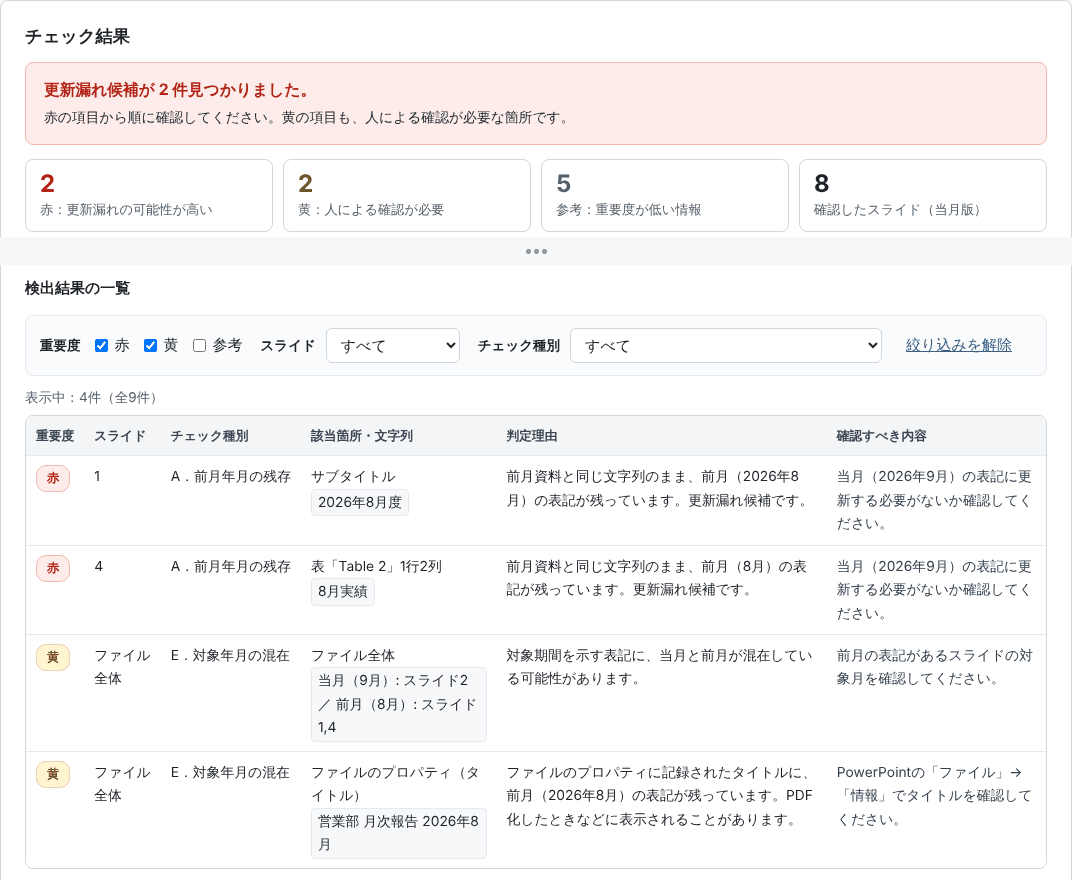This screenshot has width=1072, height=880.
Task: Click the reason text 対象期間を示す表記に、当月と前月が混在
Action: [659, 667]
